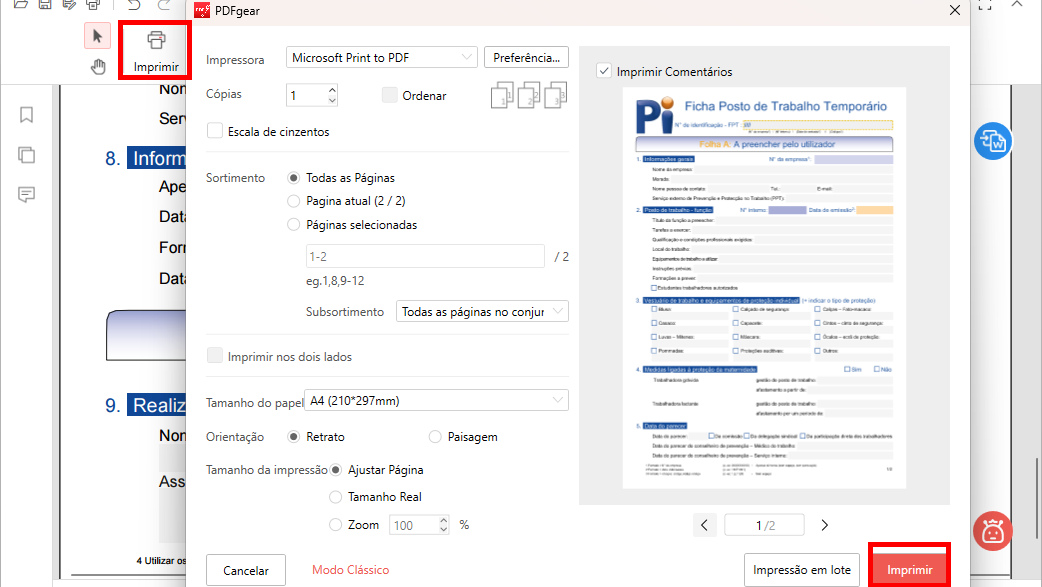1042x587 pixels.
Task: Open the Imprimir printing panel
Action: [154, 48]
